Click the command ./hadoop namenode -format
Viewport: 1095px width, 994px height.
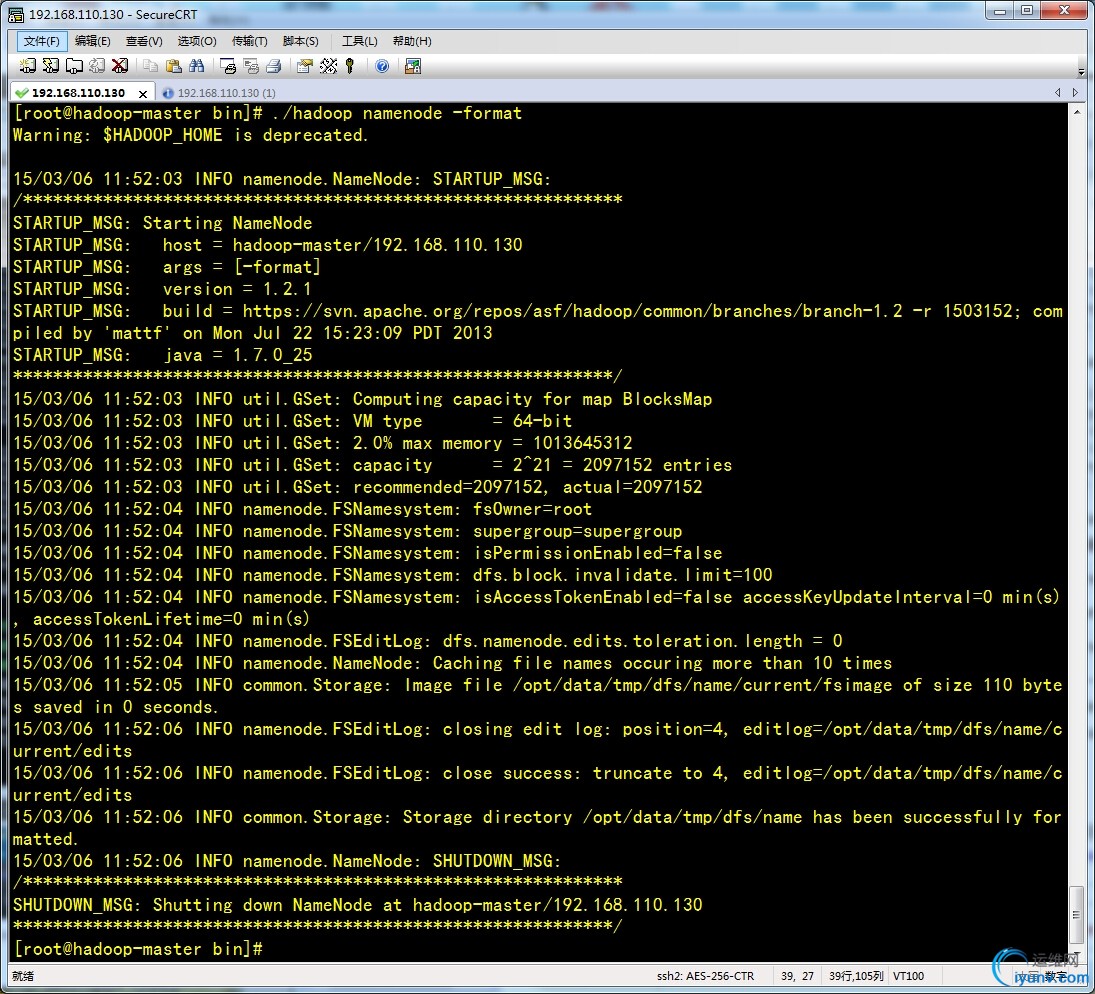[397, 113]
